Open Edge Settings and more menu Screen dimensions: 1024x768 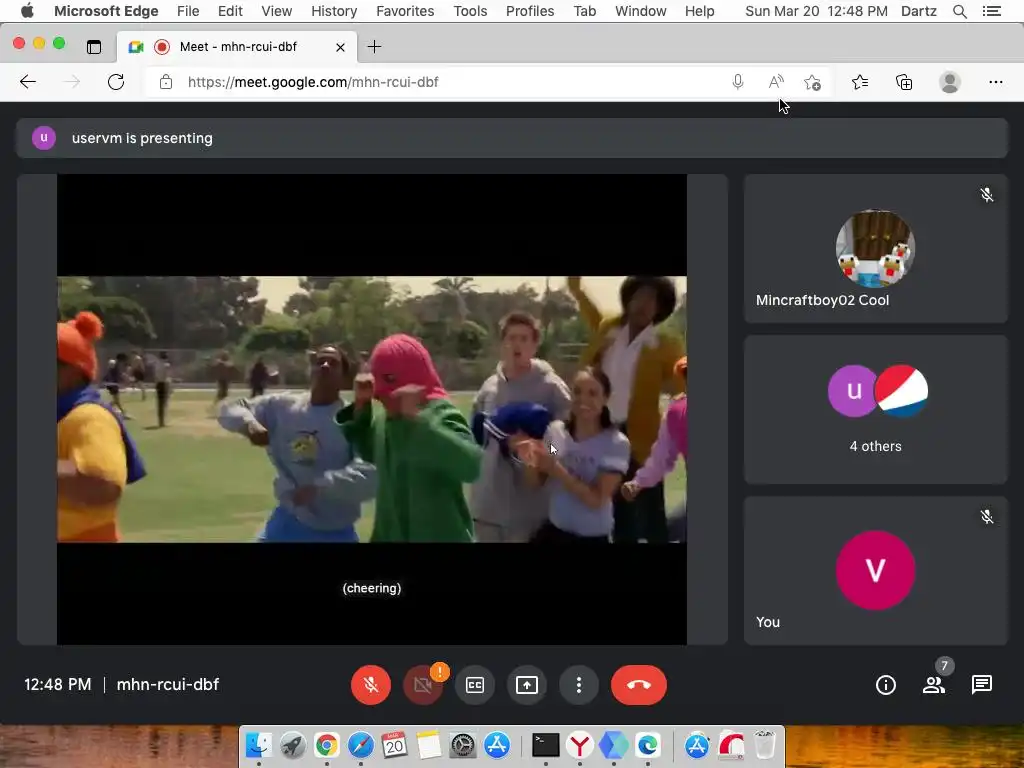click(995, 82)
